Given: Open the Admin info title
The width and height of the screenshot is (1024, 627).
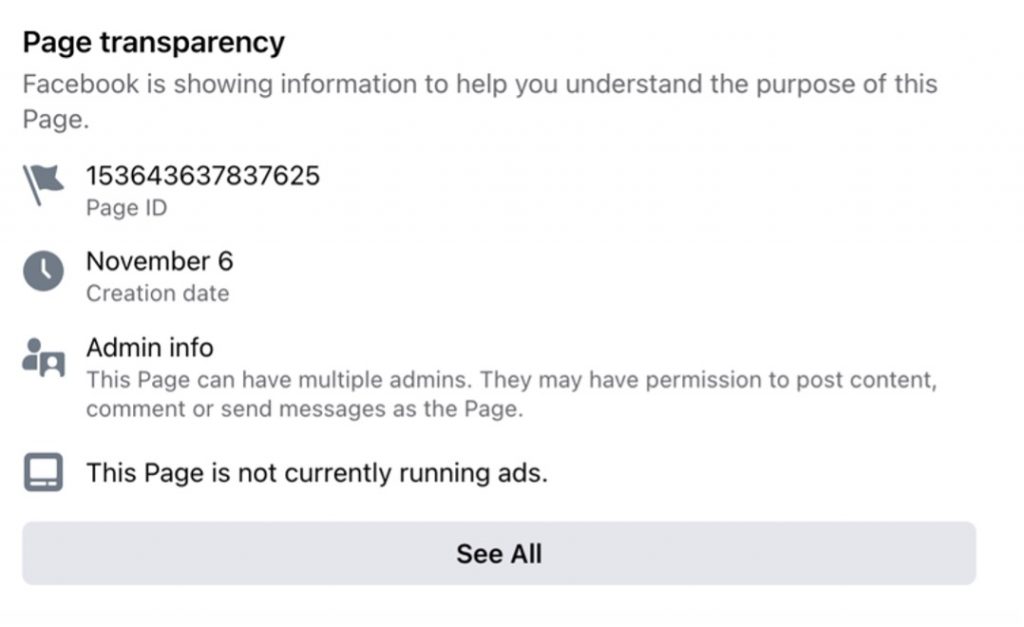Looking at the screenshot, I should tap(149, 348).
